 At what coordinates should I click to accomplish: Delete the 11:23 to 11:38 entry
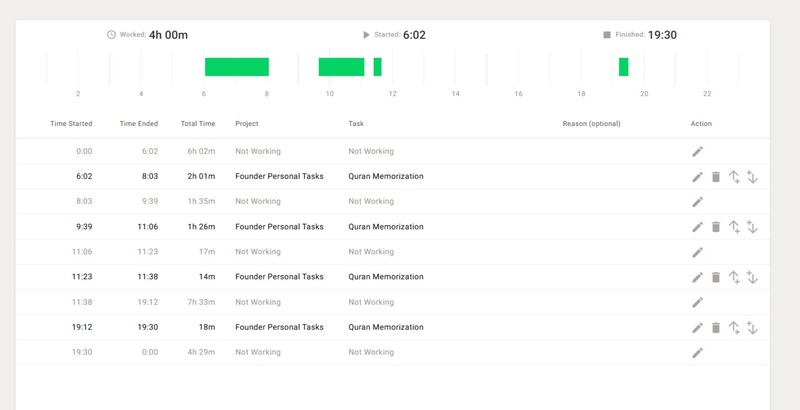click(x=716, y=277)
